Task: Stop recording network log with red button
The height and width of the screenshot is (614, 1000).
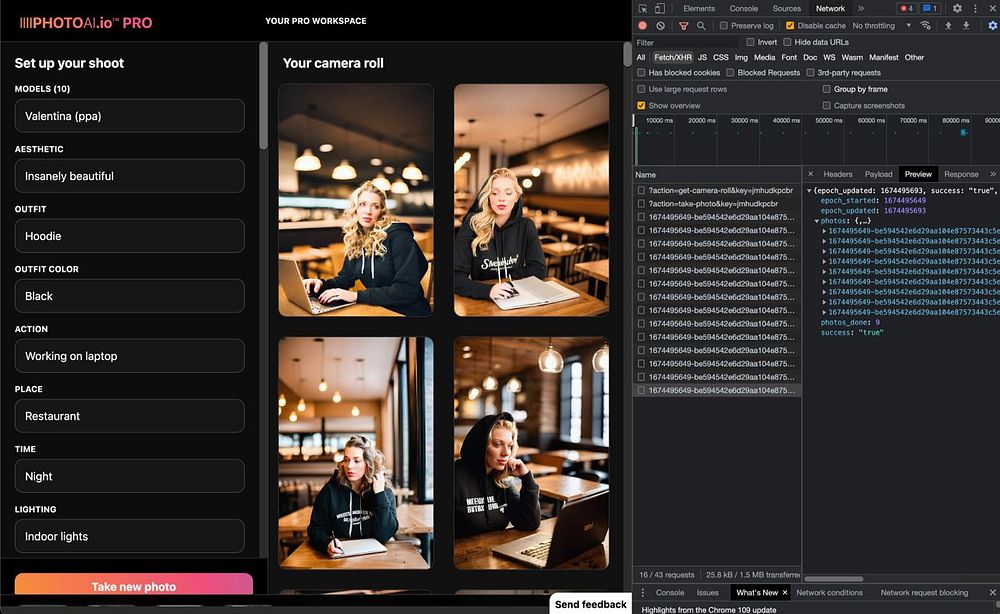Action: (643, 26)
